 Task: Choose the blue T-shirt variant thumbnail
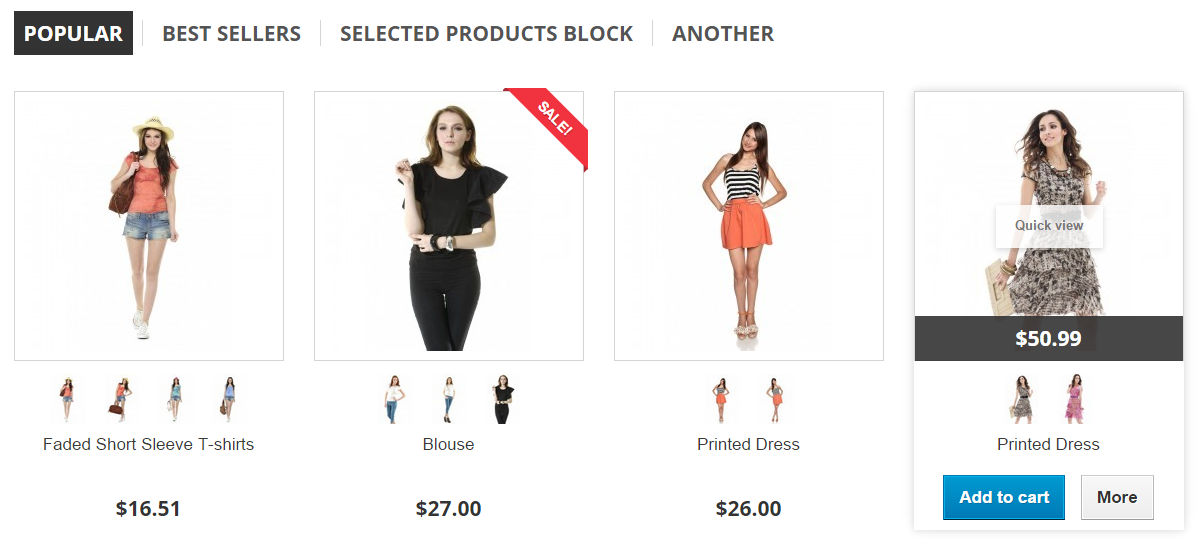(x=229, y=399)
